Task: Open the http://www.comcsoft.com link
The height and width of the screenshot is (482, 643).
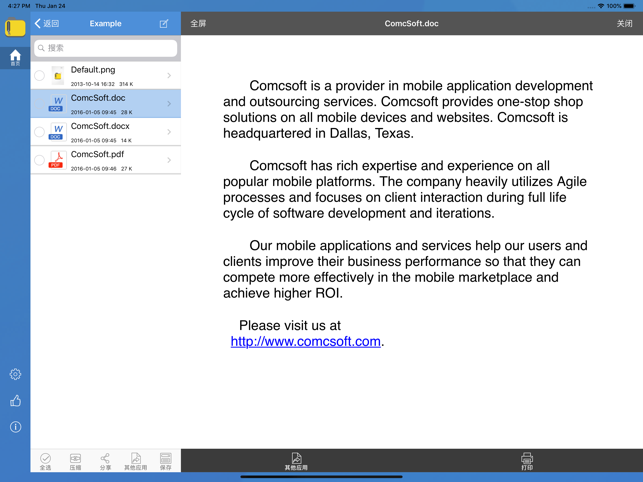Action: pyautogui.click(x=306, y=341)
